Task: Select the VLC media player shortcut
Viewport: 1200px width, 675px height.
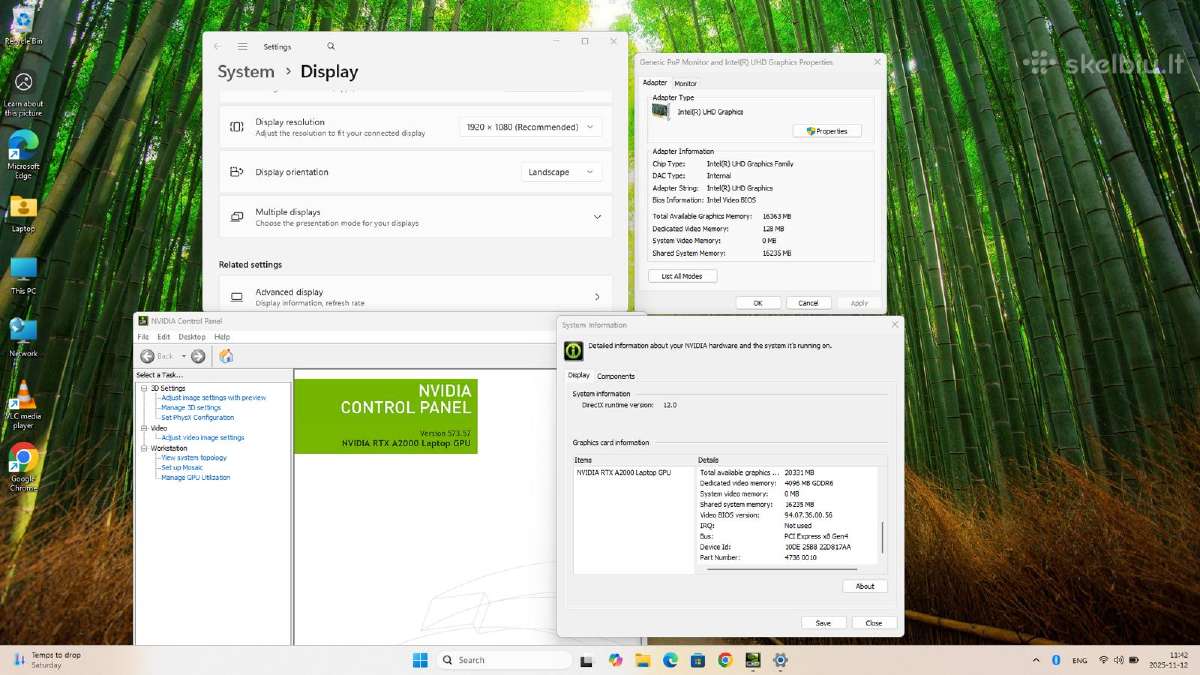Action: [23, 405]
